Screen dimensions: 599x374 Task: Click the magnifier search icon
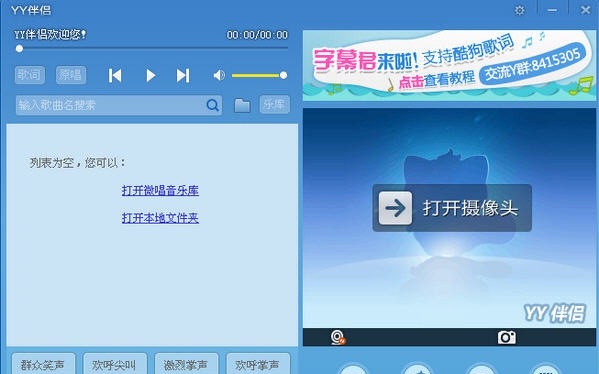(213, 105)
